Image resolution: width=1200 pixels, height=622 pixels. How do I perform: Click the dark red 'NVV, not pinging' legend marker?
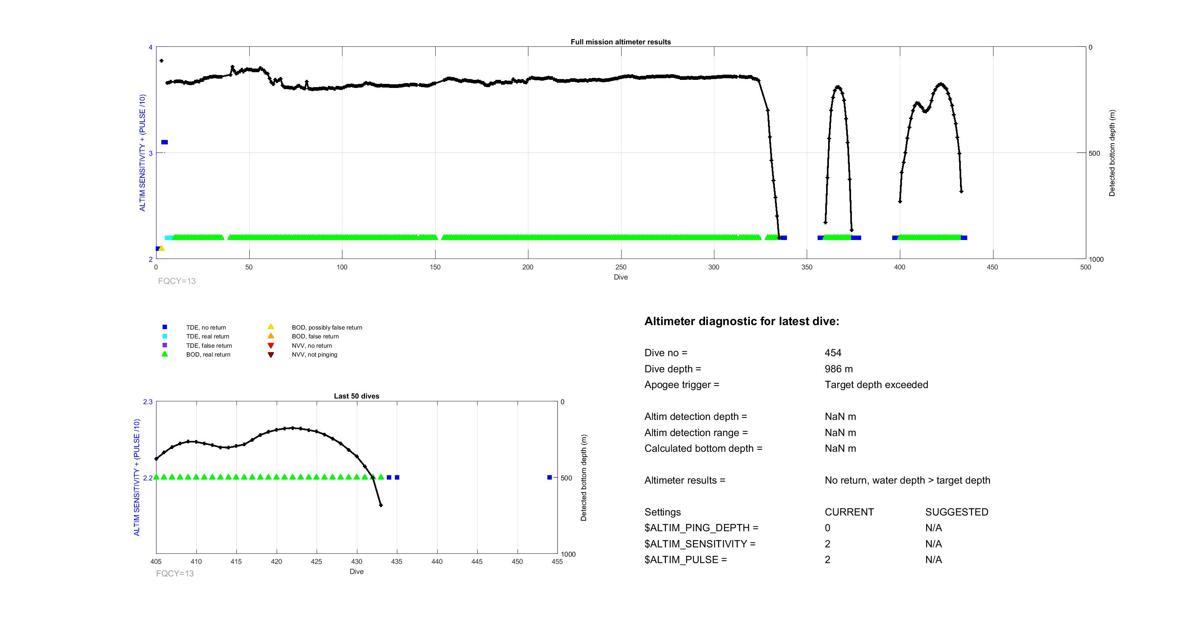tap(270, 354)
